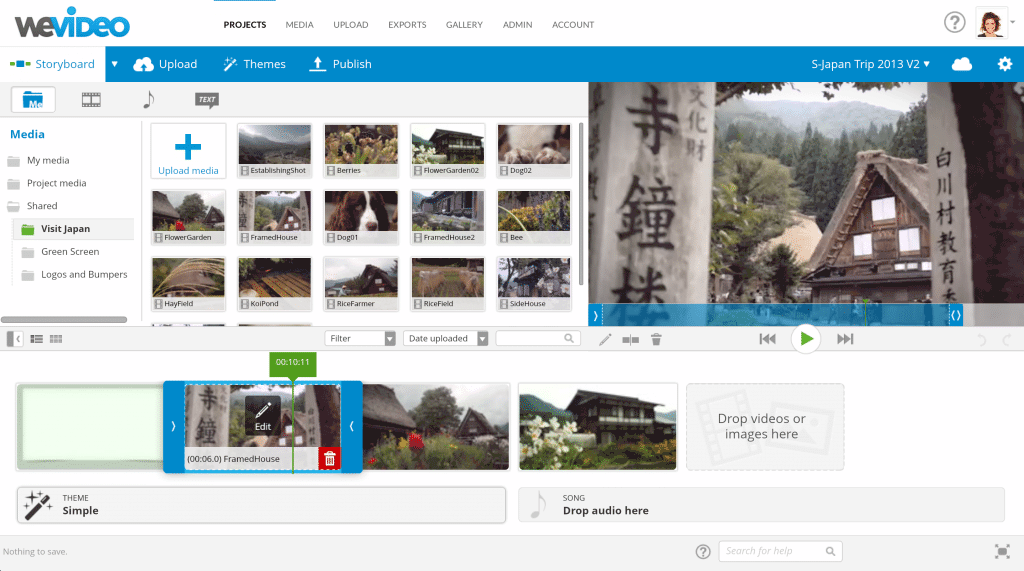Select the Logos and Bumpers folder
Image resolution: width=1024 pixels, height=571 pixels.
(x=84, y=274)
